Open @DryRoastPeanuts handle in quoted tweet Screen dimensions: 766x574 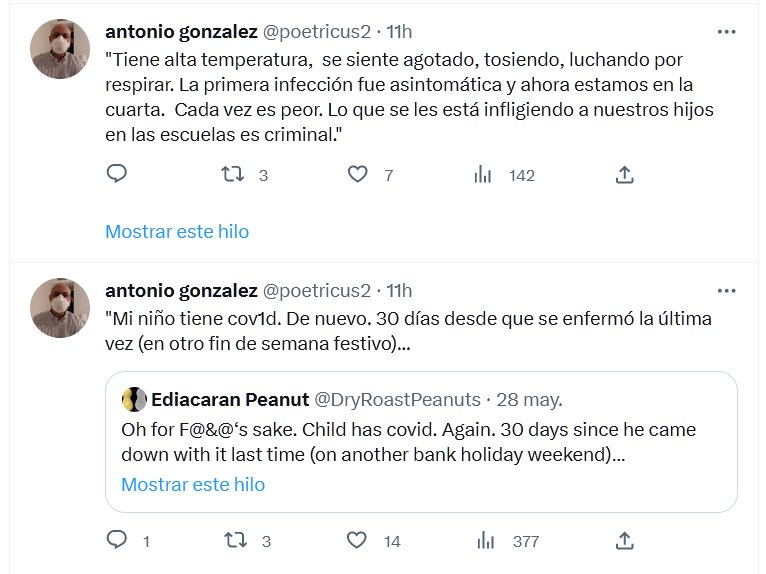tap(397, 400)
